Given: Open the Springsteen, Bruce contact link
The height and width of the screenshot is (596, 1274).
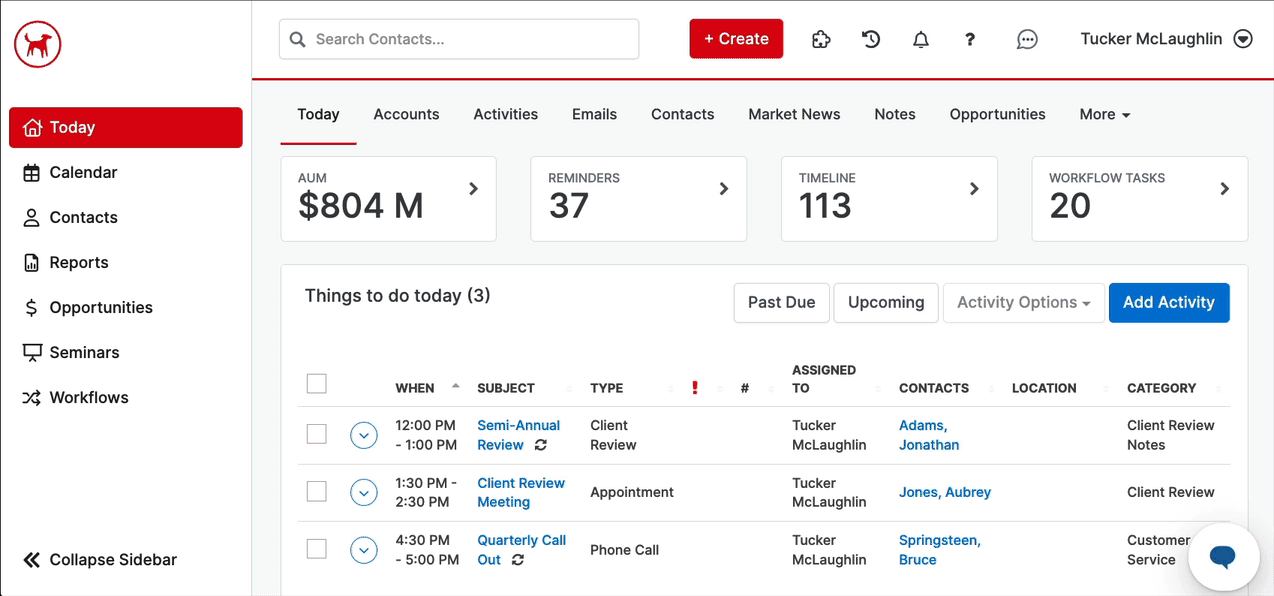Looking at the screenshot, I should pyautogui.click(x=939, y=550).
